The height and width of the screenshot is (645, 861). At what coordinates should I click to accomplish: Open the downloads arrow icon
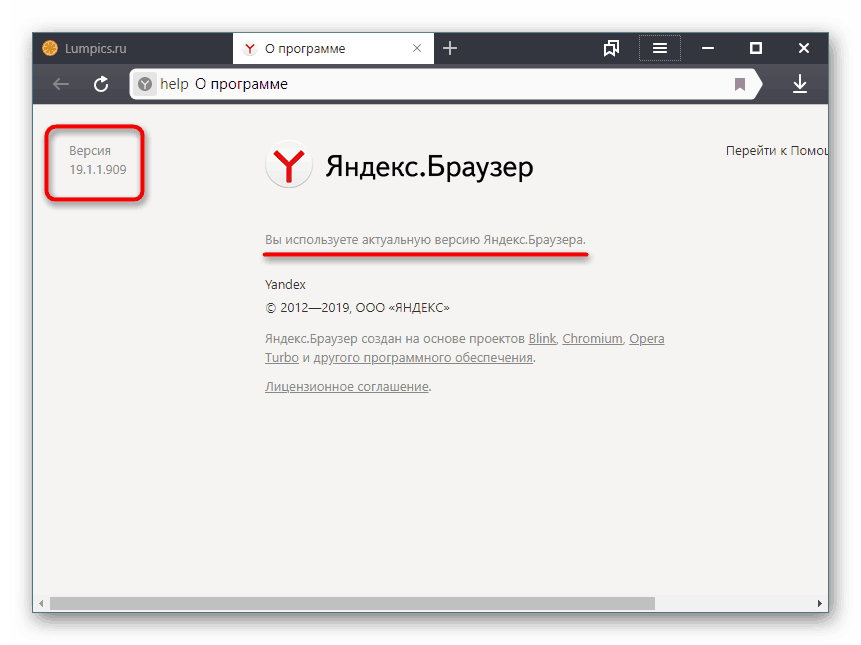pyautogui.click(x=800, y=84)
